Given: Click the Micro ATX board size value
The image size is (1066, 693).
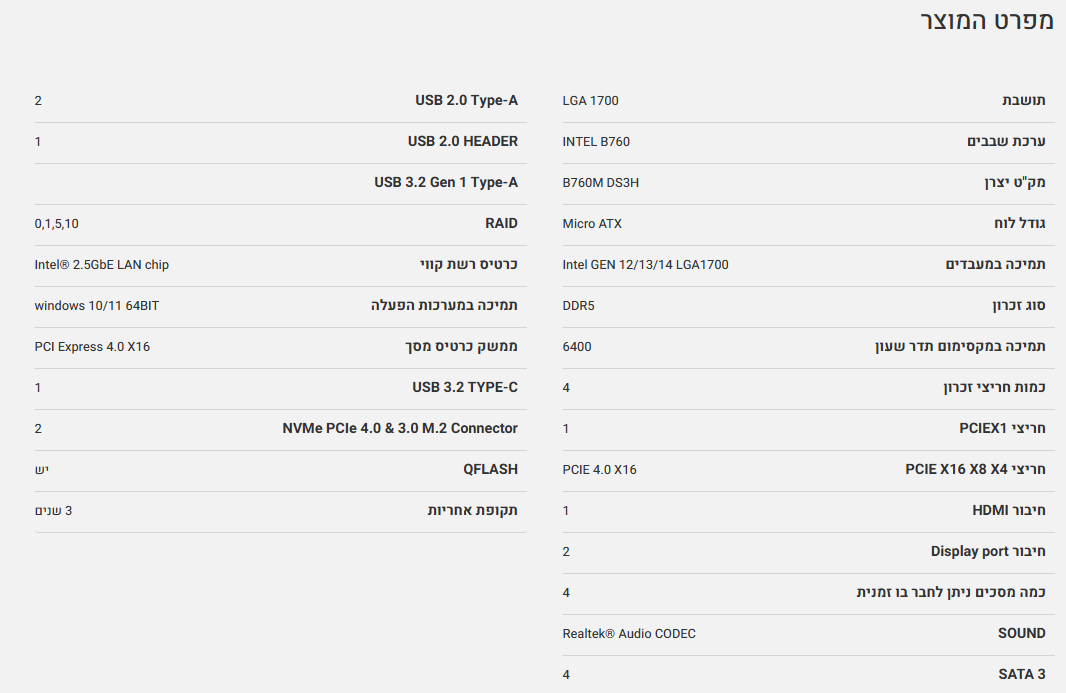Looking at the screenshot, I should pyautogui.click(x=592, y=224).
